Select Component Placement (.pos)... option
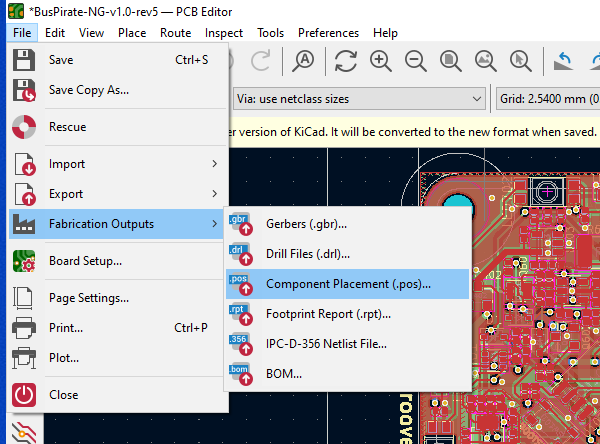 pyautogui.click(x=348, y=284)
